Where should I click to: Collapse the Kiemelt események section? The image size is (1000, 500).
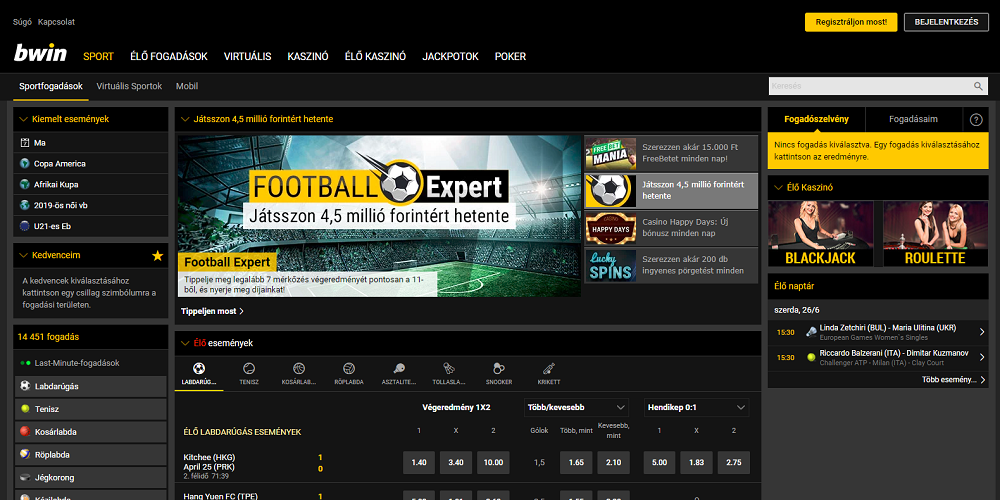(23, 119)
